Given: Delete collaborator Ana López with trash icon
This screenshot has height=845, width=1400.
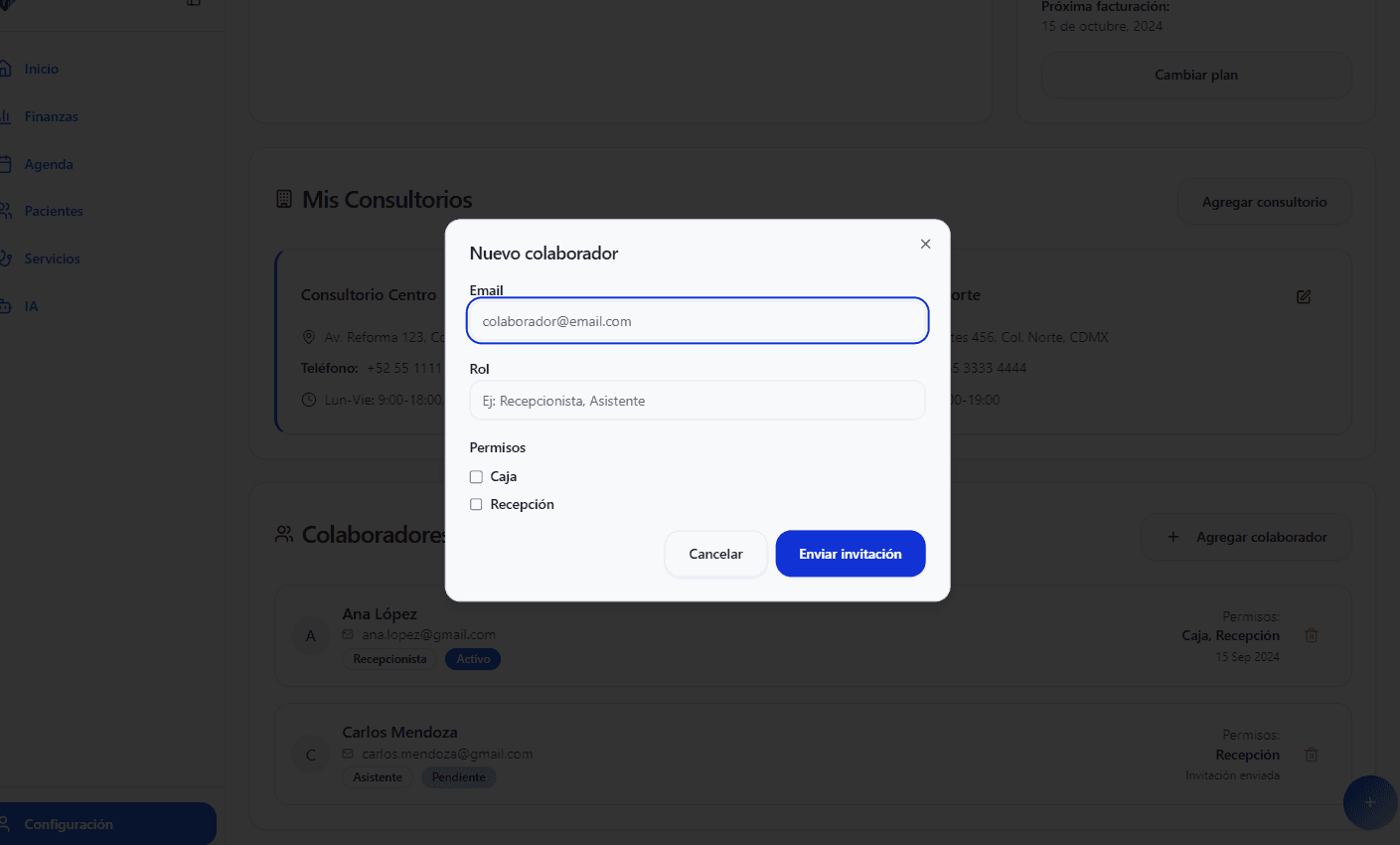Looking at the screenshot, I should tap(1312, 635).
